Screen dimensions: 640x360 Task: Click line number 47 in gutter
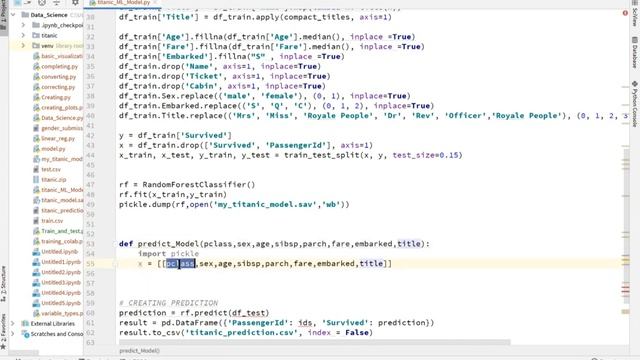click(x=90, y=185)
